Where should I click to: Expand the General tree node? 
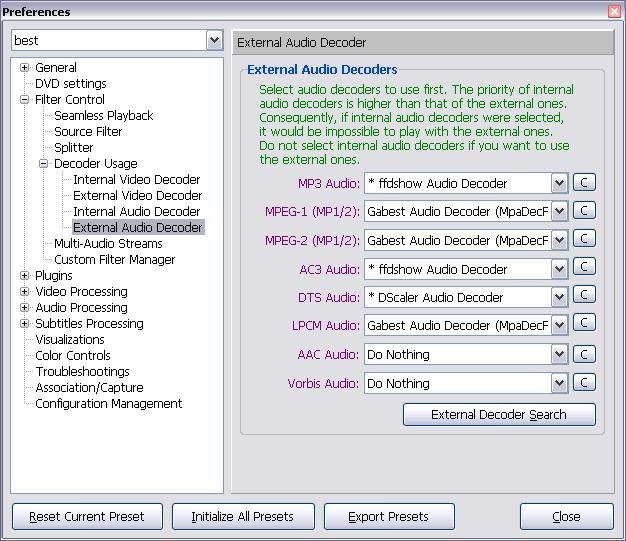[25, 68]
